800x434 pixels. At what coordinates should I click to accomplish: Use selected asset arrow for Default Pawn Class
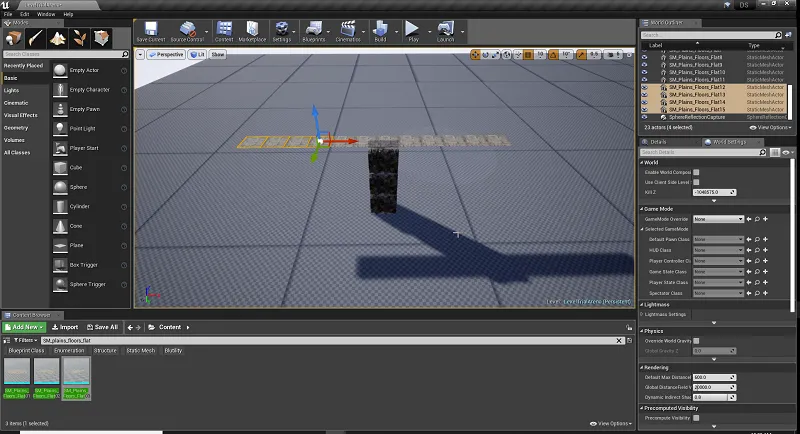pyautogui.click(x=749, y=239)
